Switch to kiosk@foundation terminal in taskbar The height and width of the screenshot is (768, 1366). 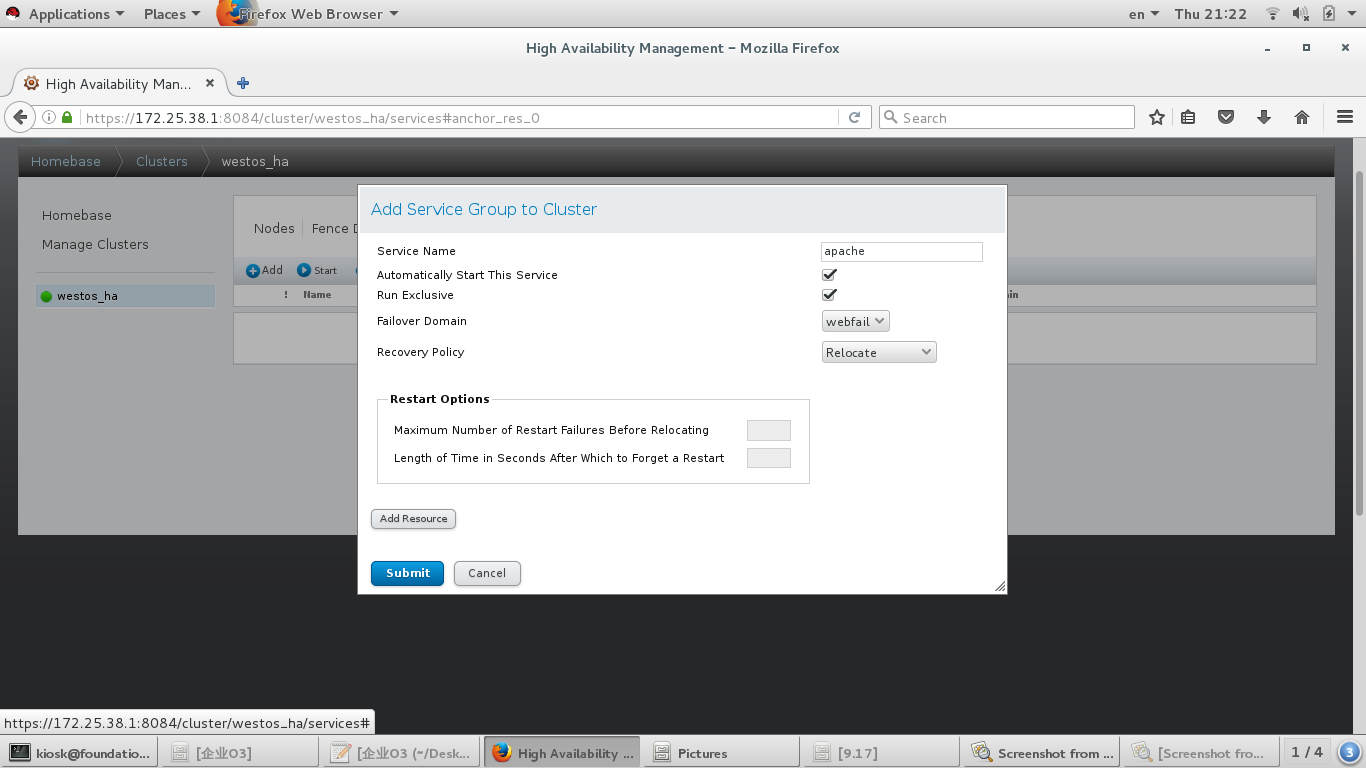click(81, 753)
